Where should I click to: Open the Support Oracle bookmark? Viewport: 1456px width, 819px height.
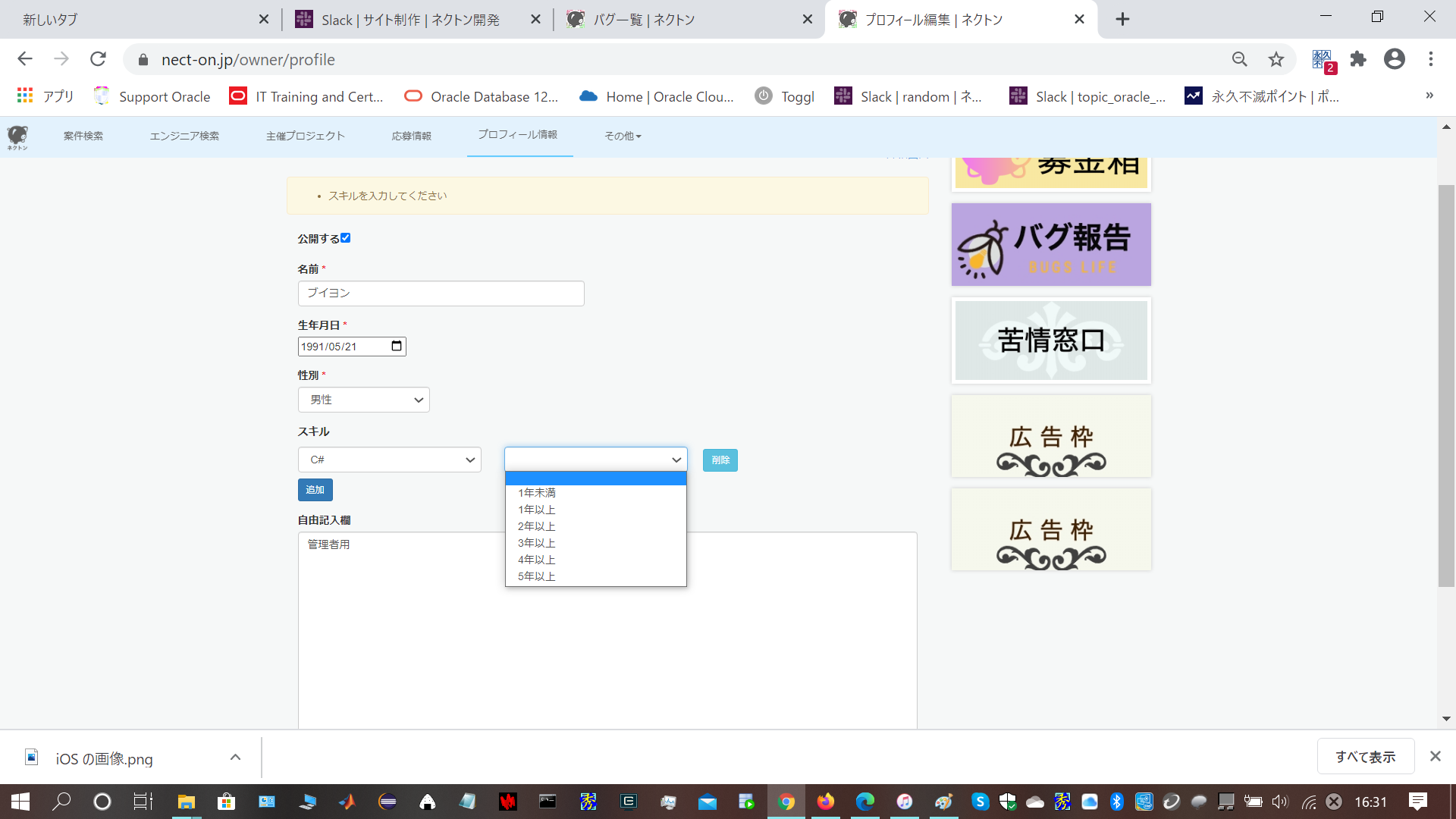click(x=152, y=96)
